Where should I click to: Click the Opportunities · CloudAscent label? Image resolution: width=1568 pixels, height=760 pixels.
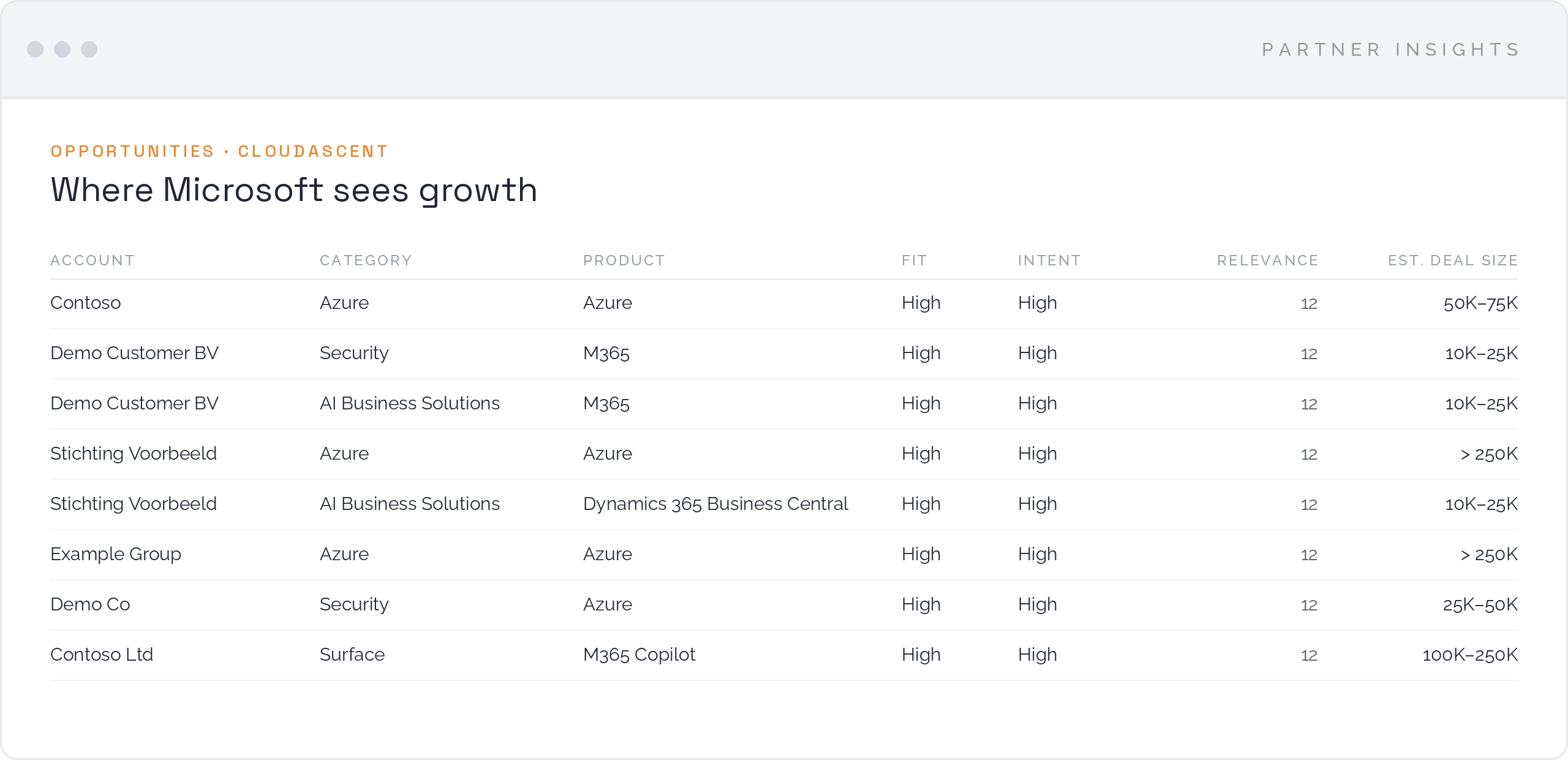219,151
